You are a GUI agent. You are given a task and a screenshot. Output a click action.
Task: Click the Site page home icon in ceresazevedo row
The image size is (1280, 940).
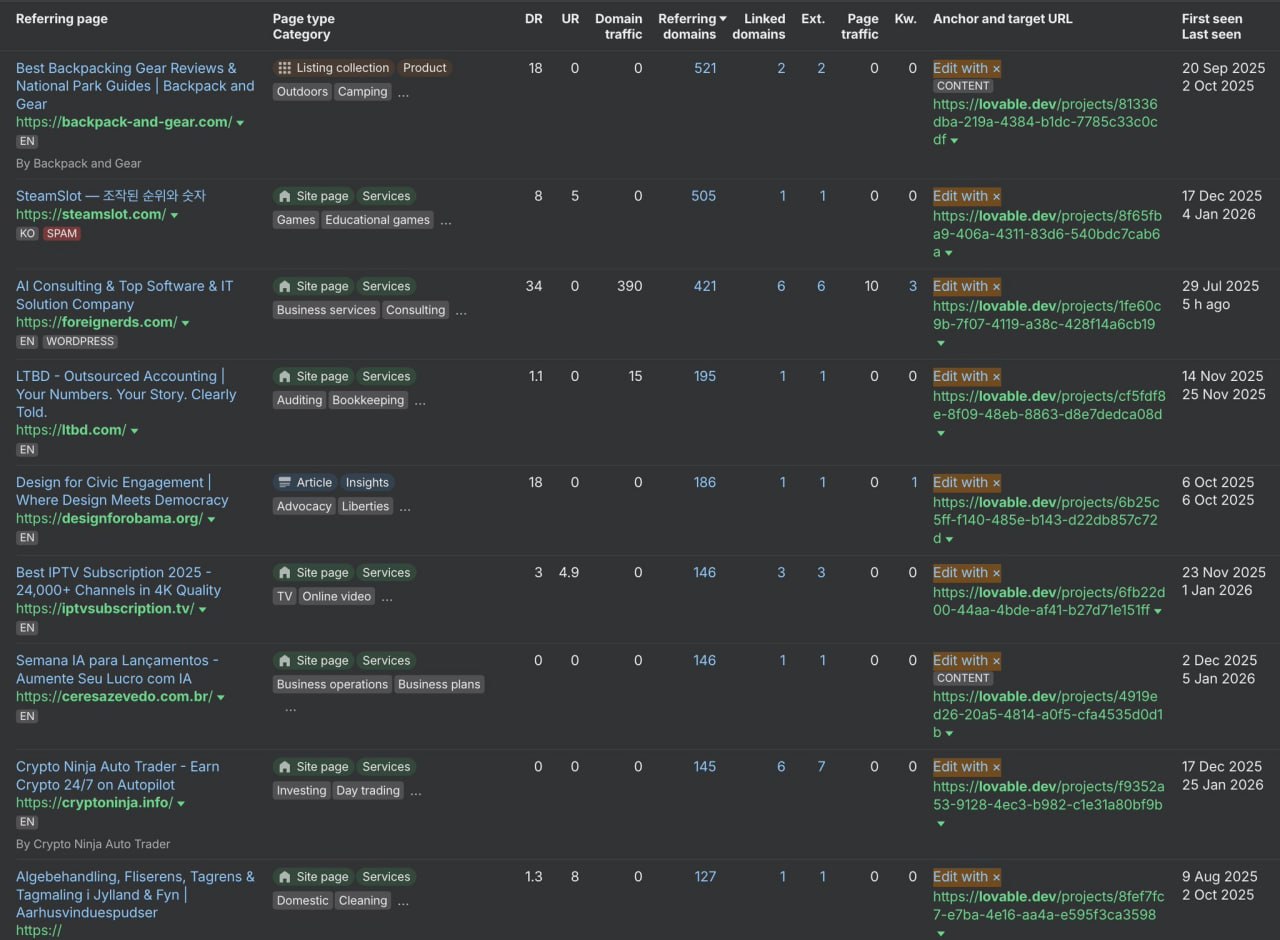point(285,660)
